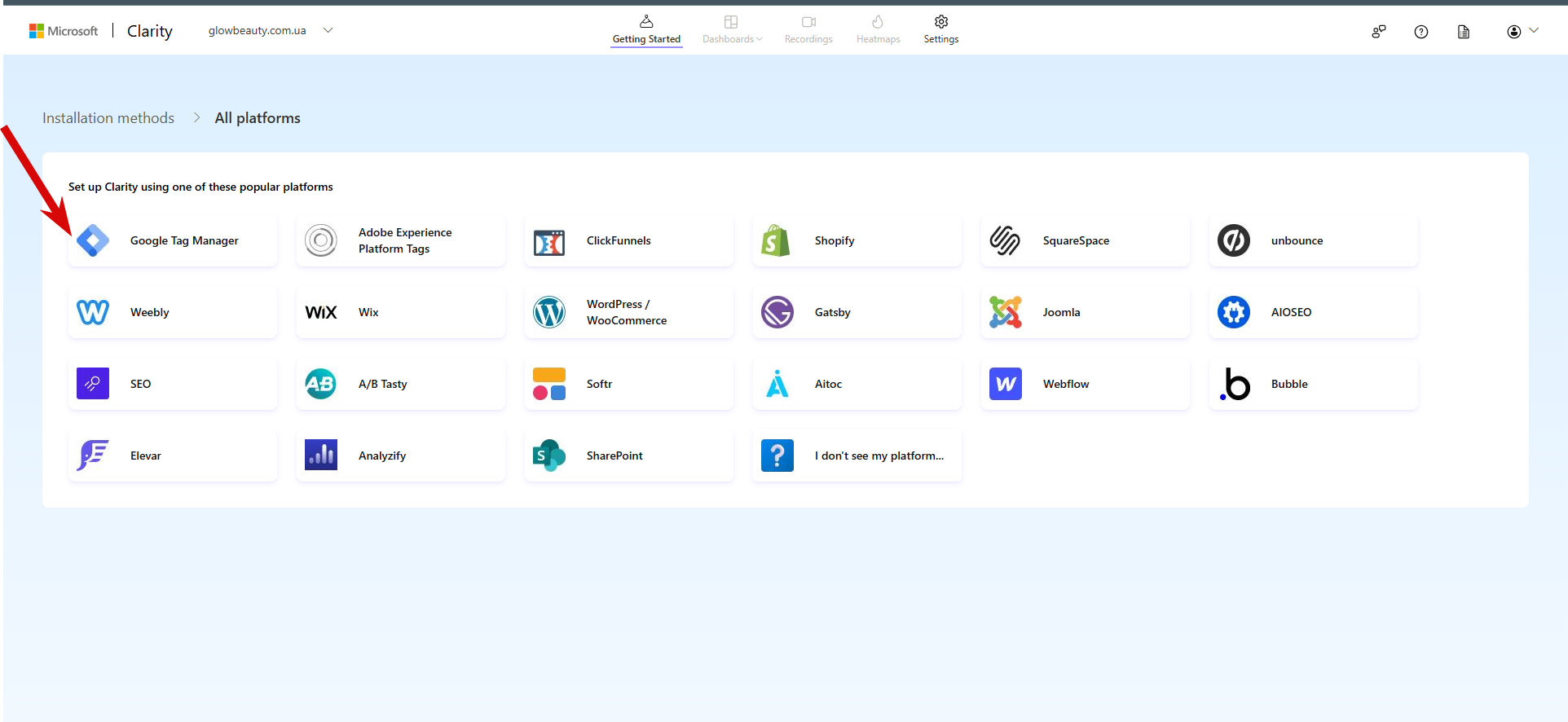Open the Settings tab

(x=941, y=30)
